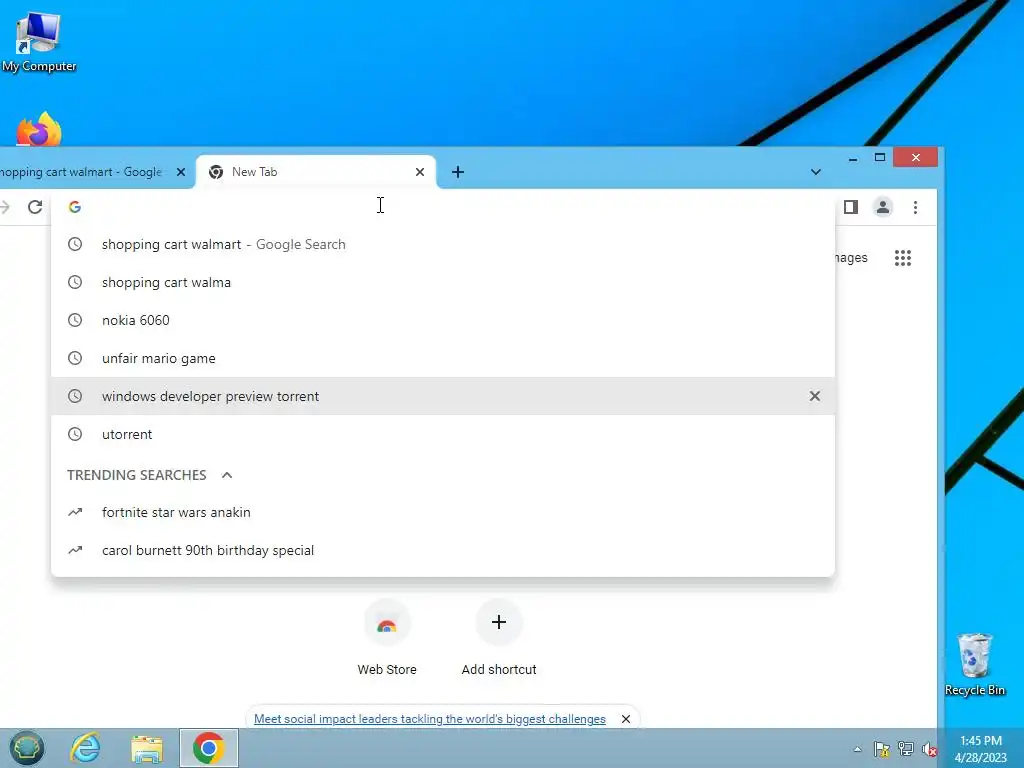Open the Images link on Google page
This screenshot has height=768, width=1024.
point(850,258)
